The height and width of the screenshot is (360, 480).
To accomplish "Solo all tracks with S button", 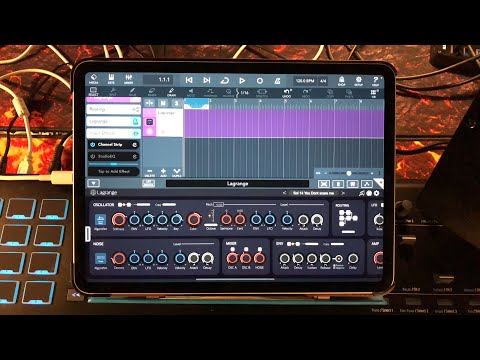I will 176,103.
